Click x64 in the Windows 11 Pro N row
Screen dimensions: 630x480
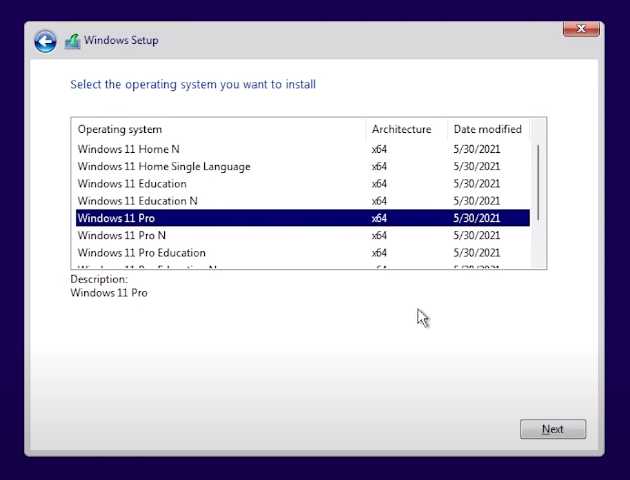coord(379,235)
